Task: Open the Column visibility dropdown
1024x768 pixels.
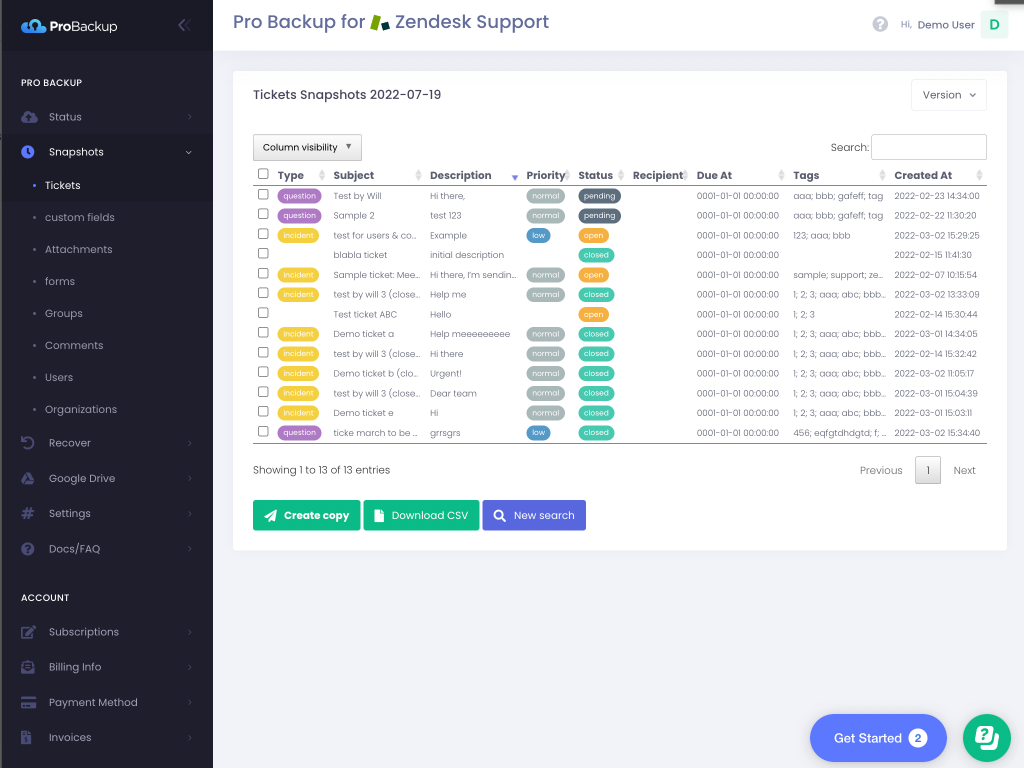Action: pos(307,147)
